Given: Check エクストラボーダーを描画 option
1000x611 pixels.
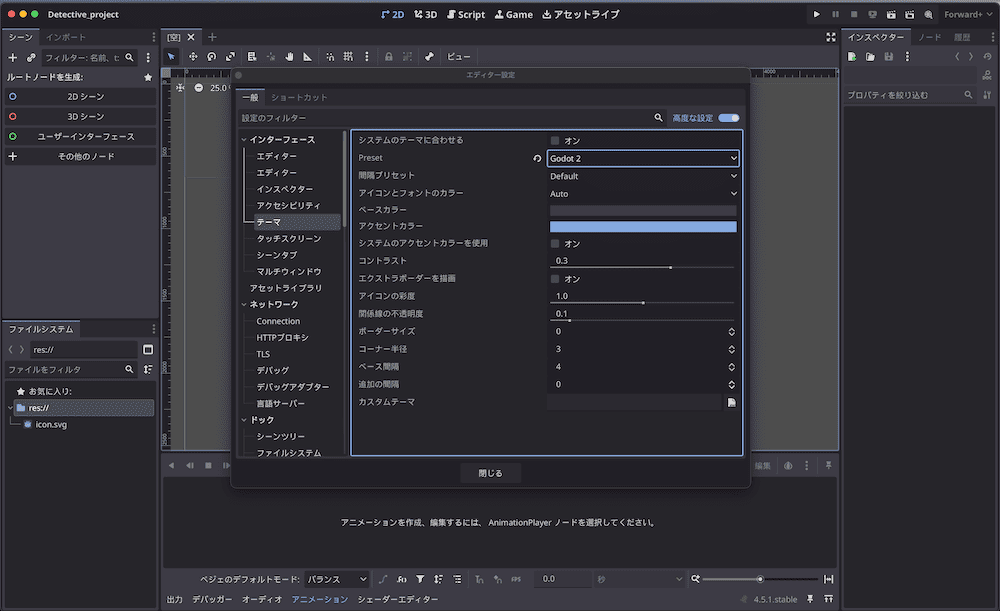Looking at the screenshot, I should point(556,278).
